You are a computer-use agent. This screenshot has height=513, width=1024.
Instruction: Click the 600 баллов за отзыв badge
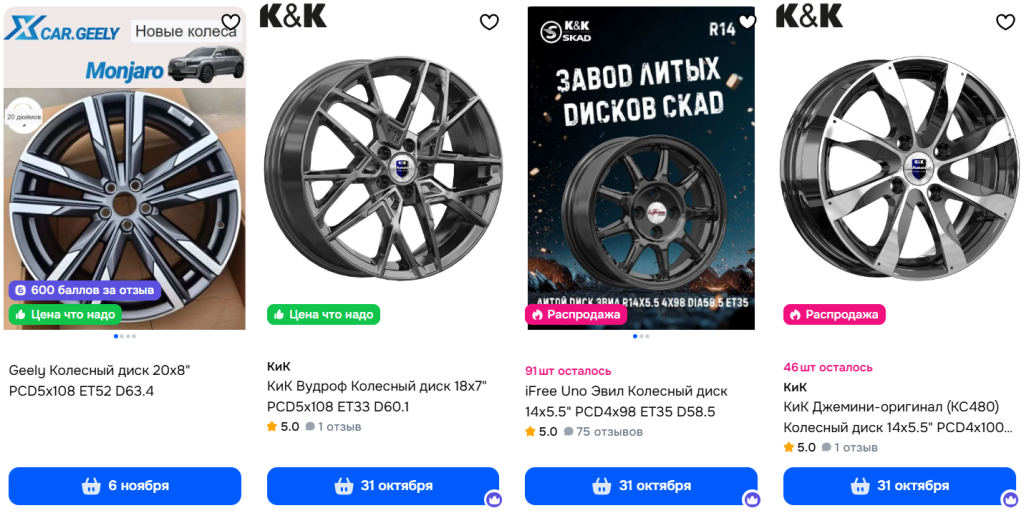pyautogui.click(x=85, y=290)
